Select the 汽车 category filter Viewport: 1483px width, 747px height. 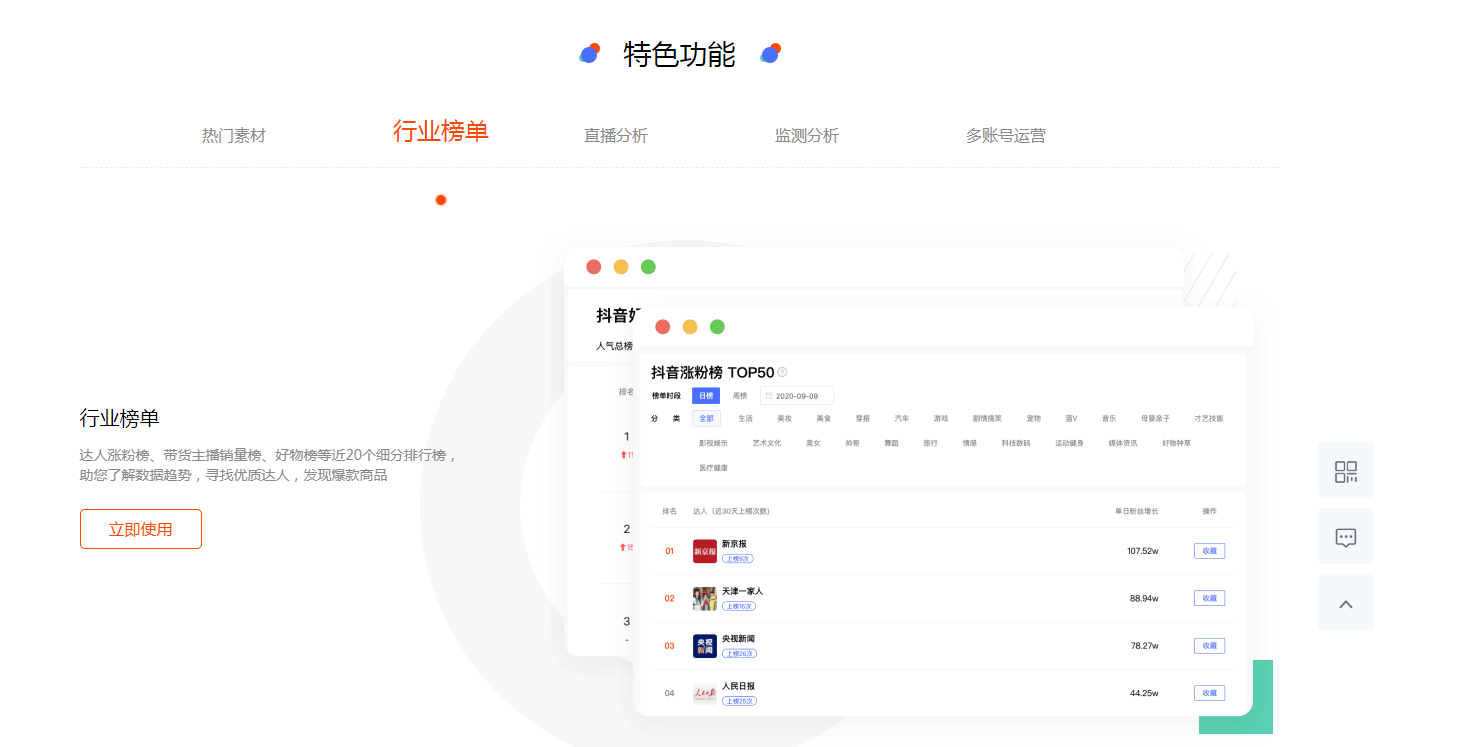click(902, 419)
